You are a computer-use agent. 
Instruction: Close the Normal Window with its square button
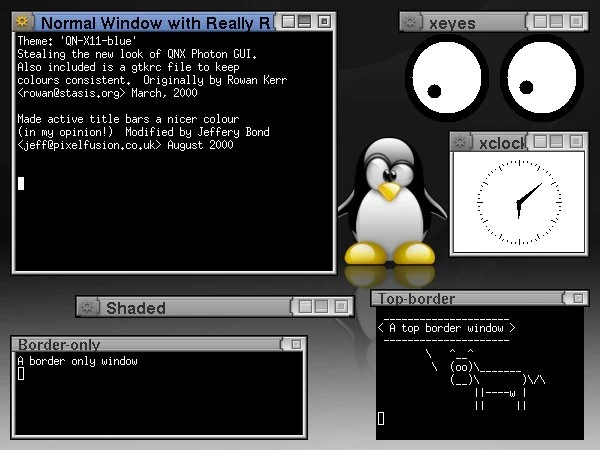click(x=324, y=21)
